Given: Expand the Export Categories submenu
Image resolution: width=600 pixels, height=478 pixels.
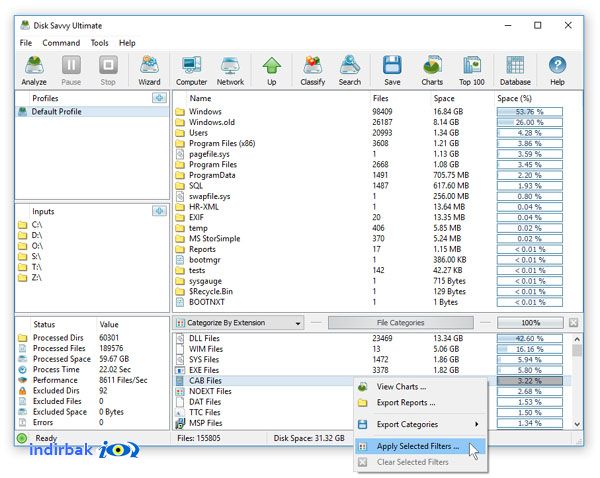Looking at the screenshot, I should tap(421, 424).
